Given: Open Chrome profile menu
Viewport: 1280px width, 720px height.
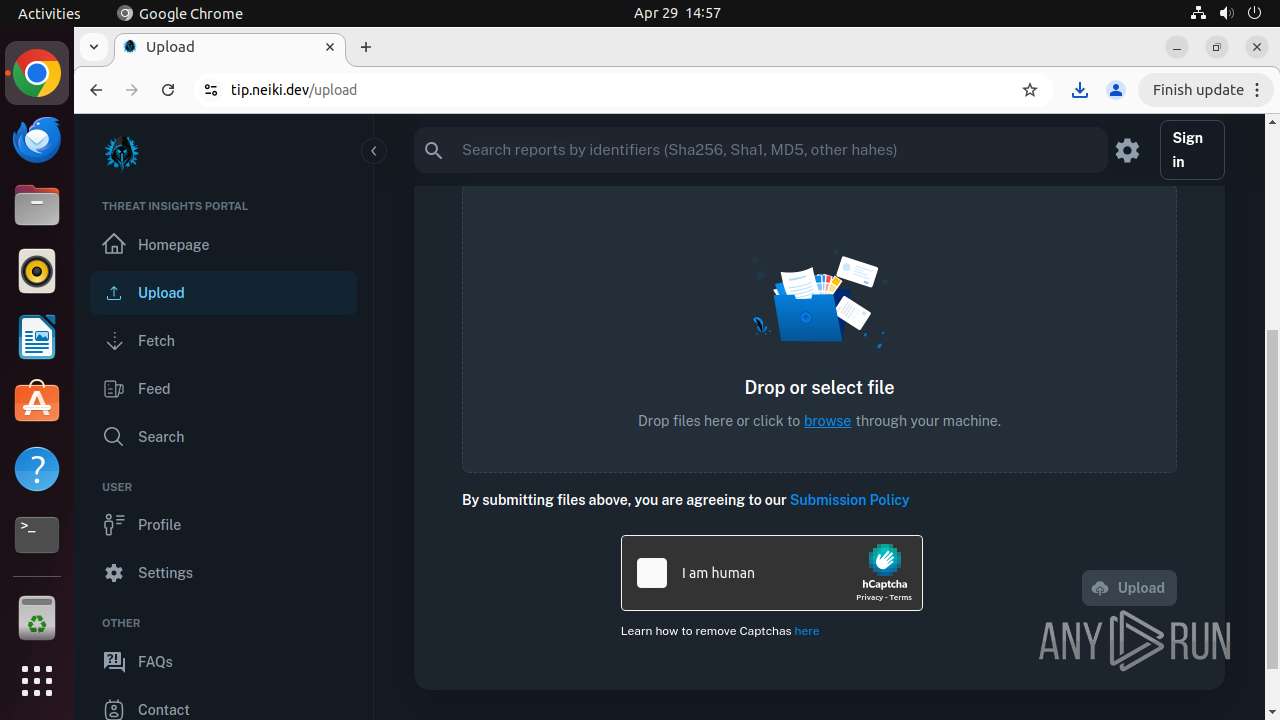Looking at the screenshot, I should click(1116, 90).
